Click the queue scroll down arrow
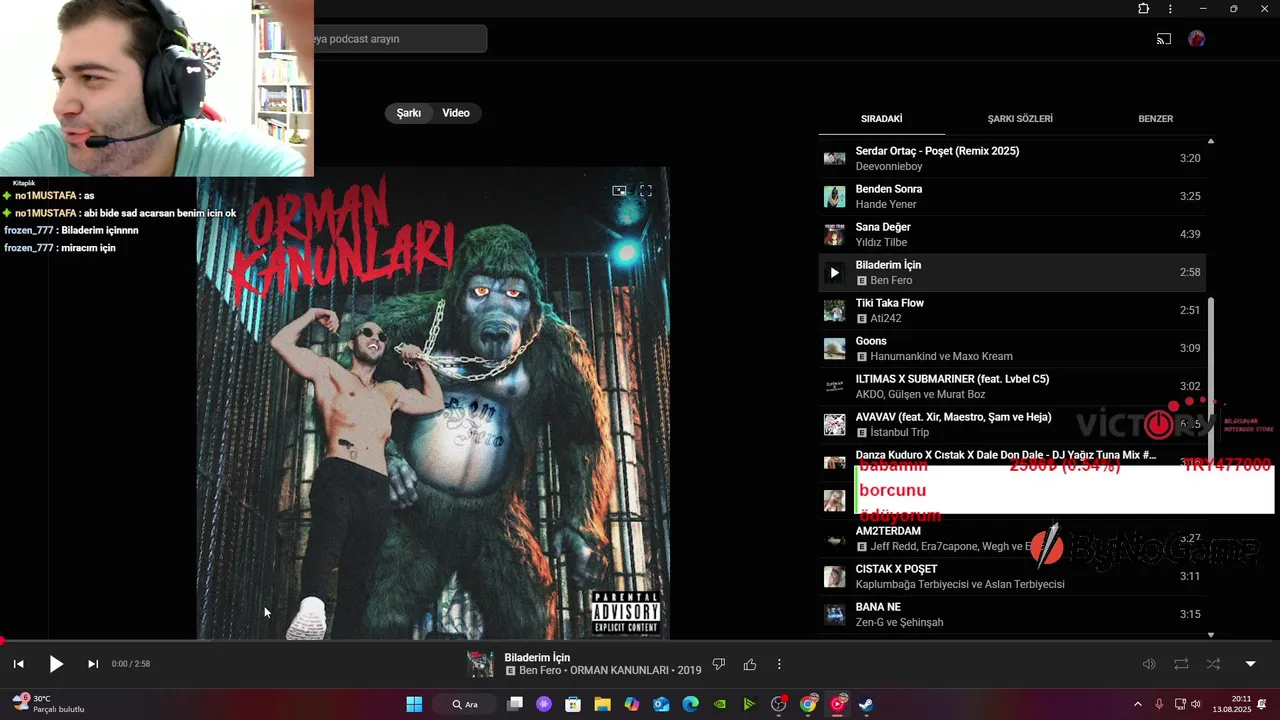Screen dimensions: 1280x720 pos(1211,634)
